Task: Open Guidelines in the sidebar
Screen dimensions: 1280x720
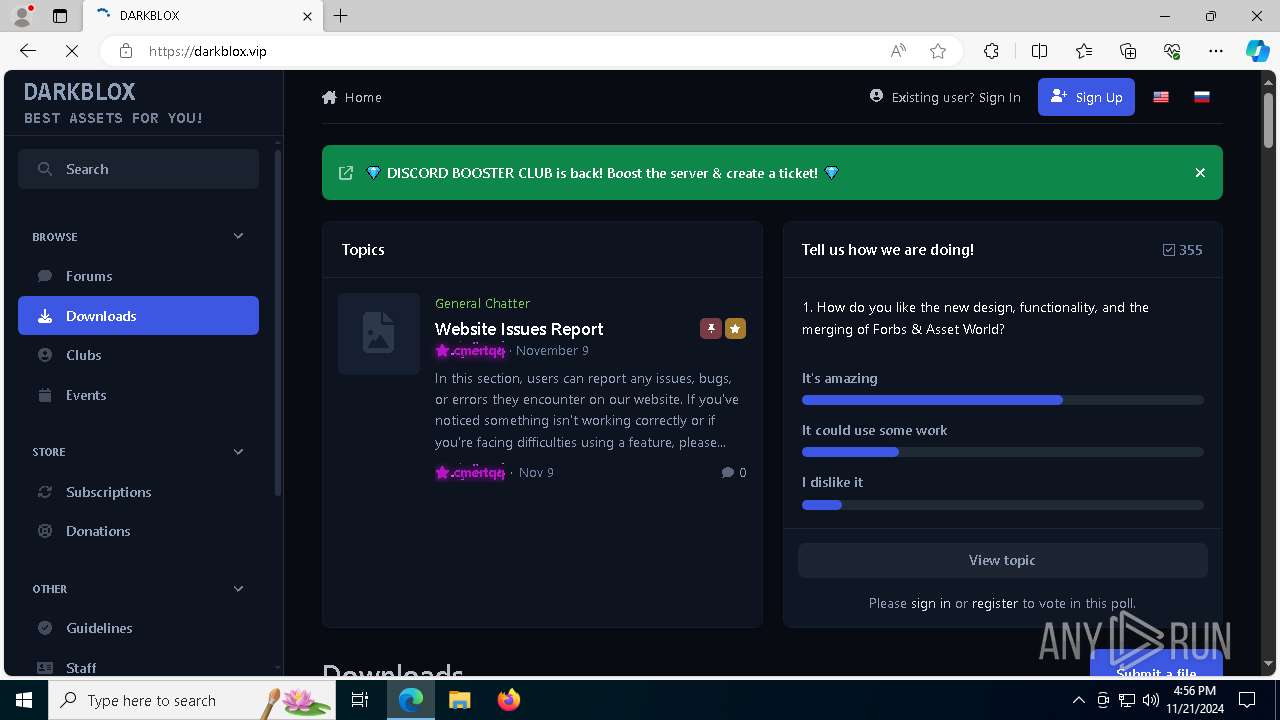Action: 138,628
